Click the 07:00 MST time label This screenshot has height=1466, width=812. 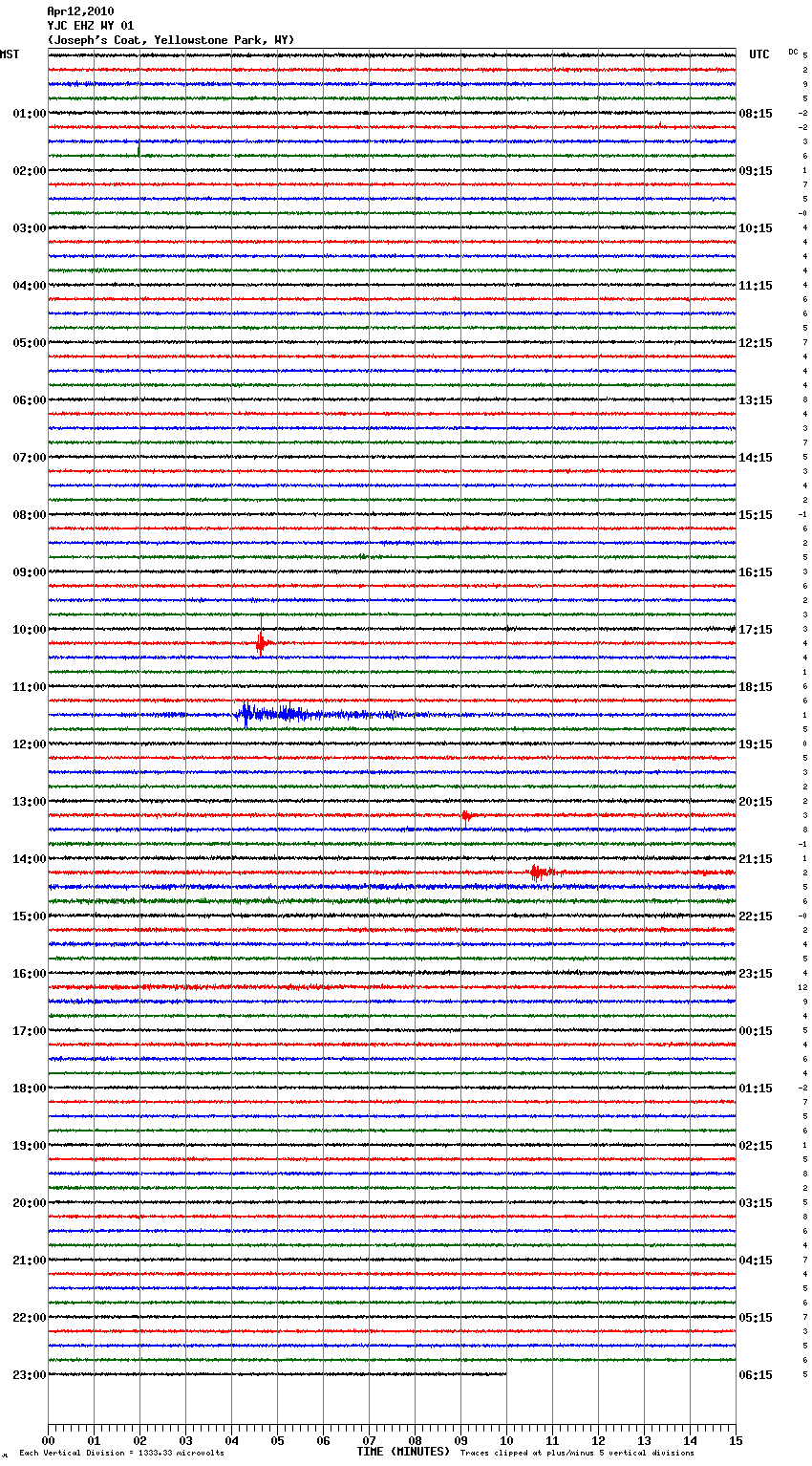pos(30,458)
